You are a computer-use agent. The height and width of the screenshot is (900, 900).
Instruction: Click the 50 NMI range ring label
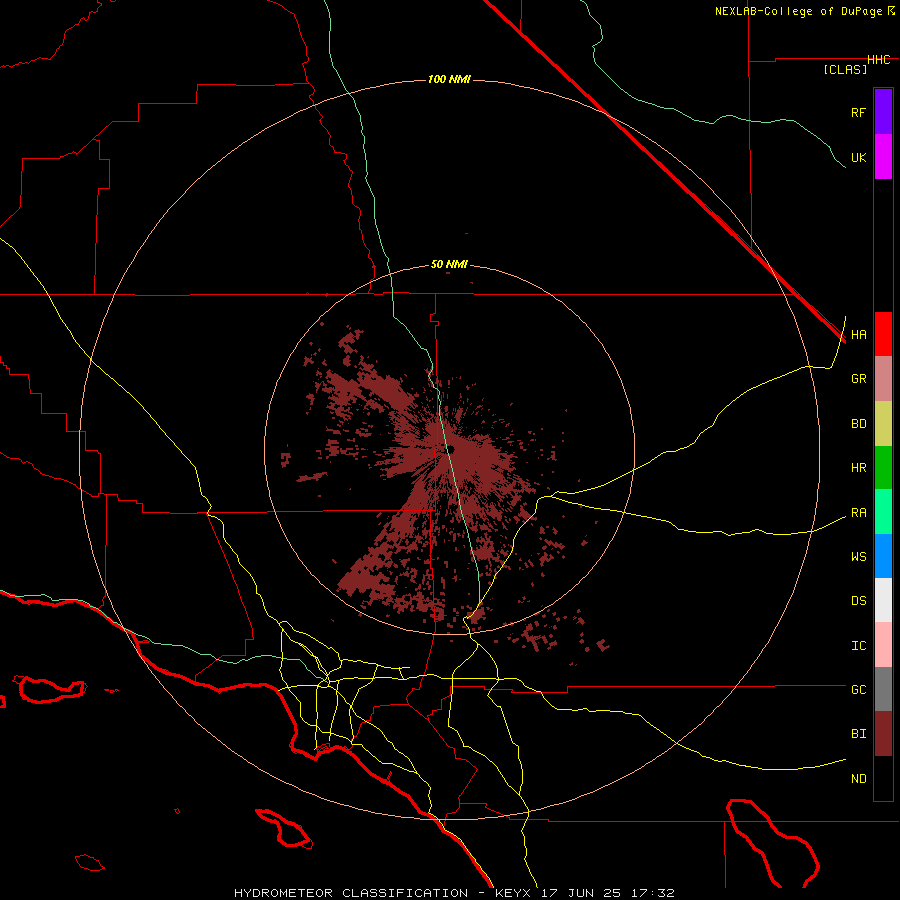tap(449, 265)
